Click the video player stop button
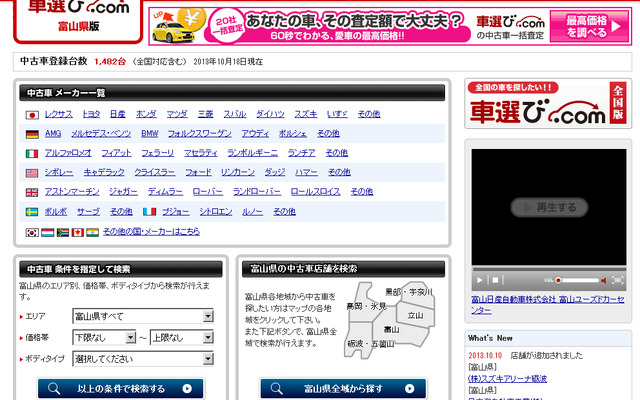The width and height of the screenshot is (640, 400). (495, 280)
